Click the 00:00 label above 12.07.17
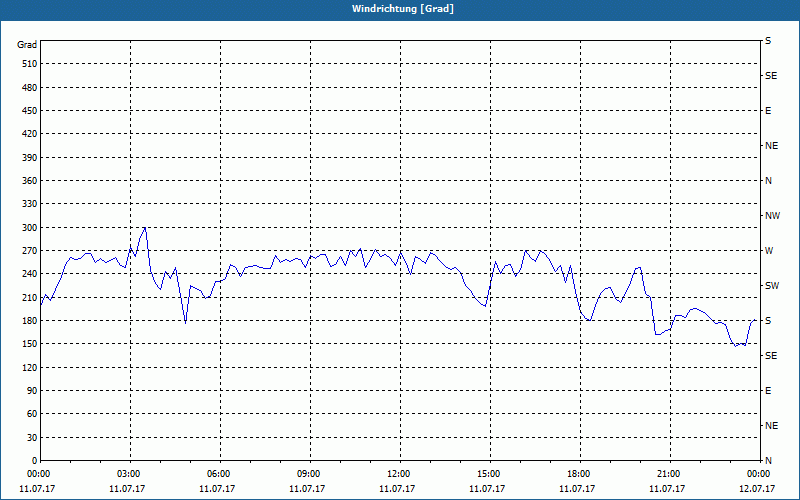The image size is (800, 500). coord(758,473)
